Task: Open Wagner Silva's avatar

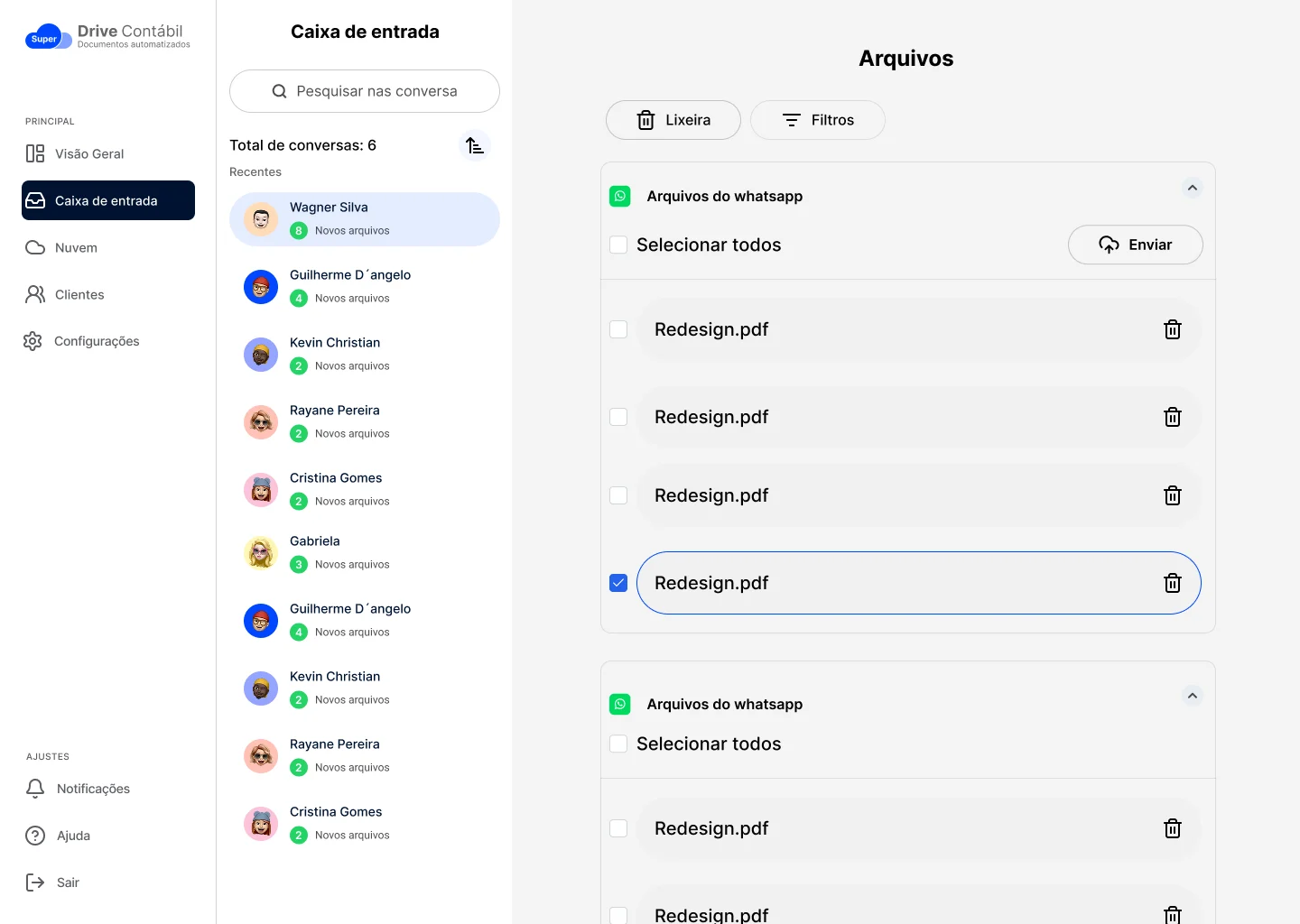Action: click(261, 219)
